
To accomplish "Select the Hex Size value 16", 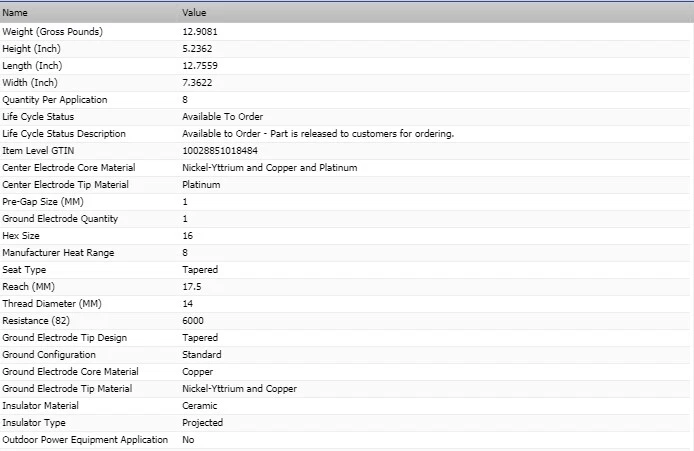I will [x=188, y=235].
